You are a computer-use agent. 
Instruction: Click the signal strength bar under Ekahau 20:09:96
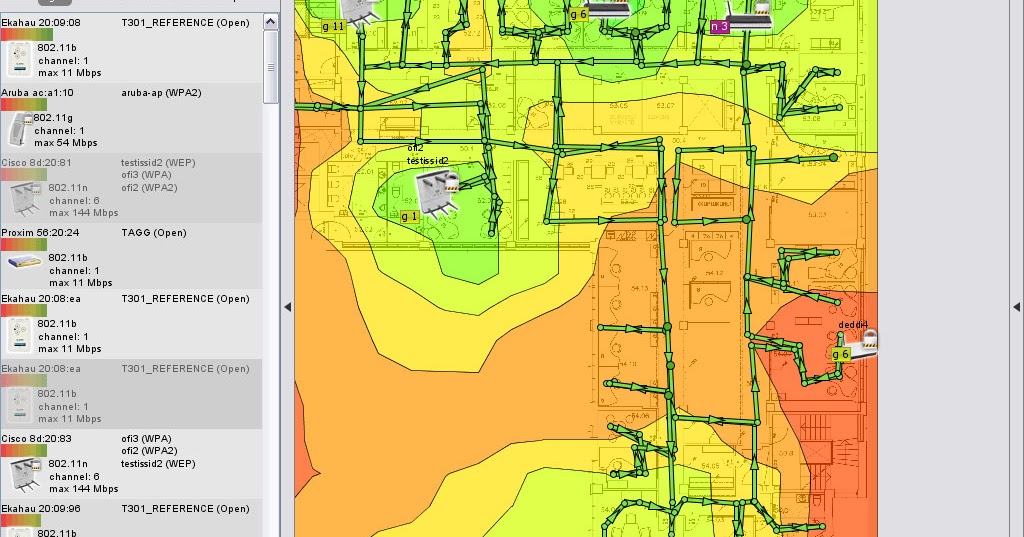tap(21, 521)
